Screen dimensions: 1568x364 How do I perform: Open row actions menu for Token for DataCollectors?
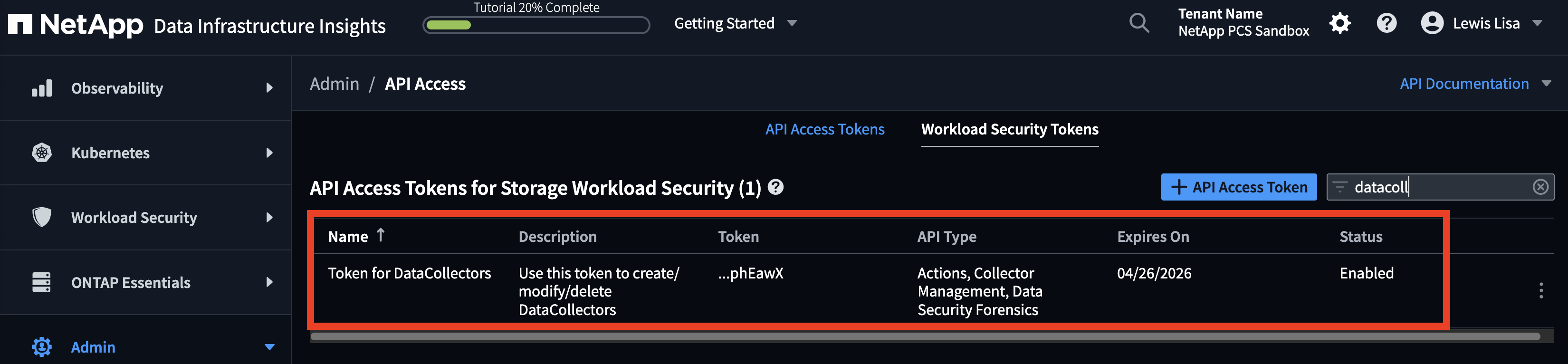(x=1540, y=291)
